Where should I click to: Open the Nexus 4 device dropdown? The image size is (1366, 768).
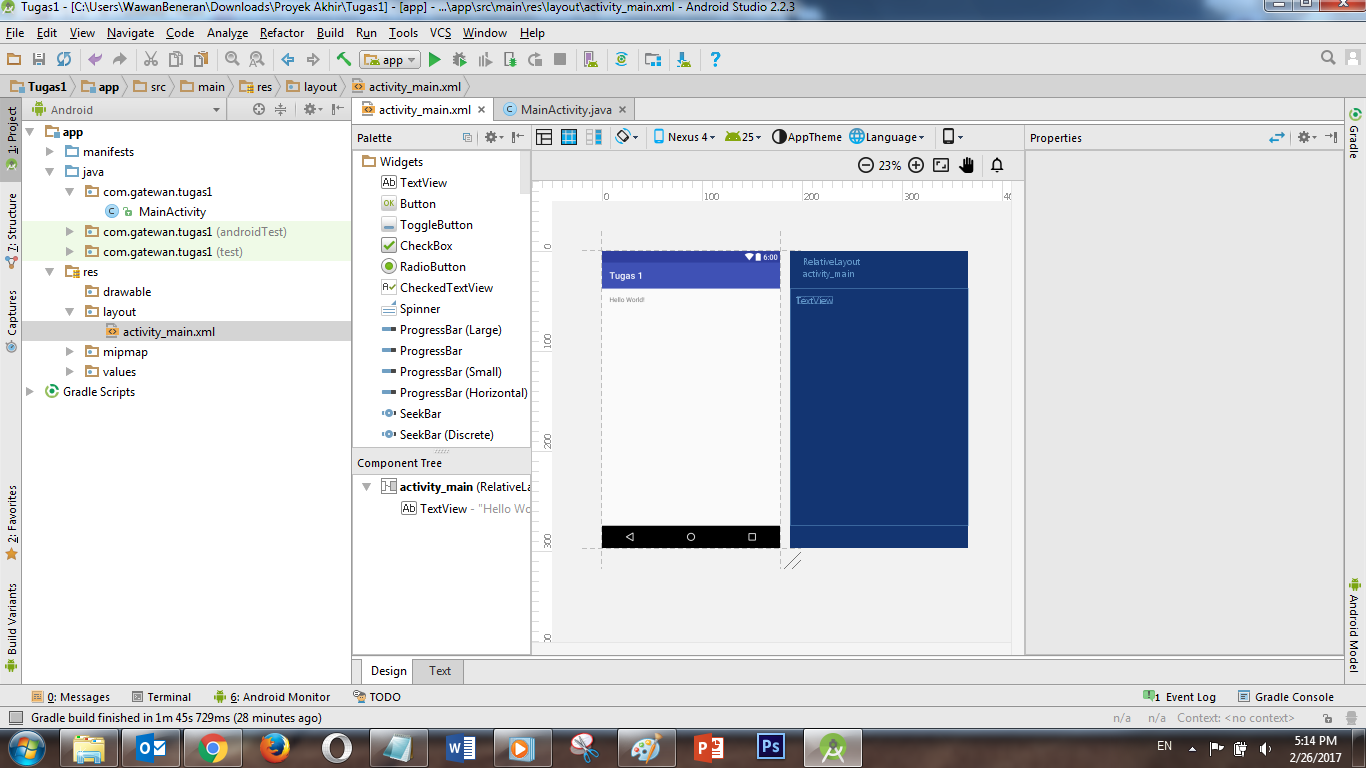tap(685, 137)
